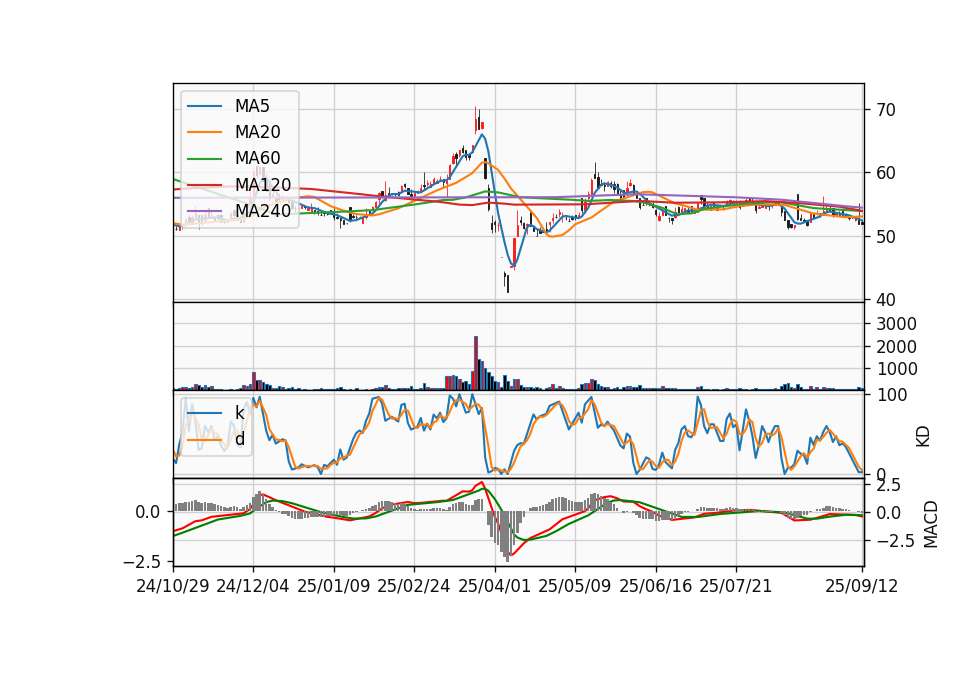Click the deepest MACD histogram bar
The width and height of the screenshot is (960, 690).
point(507,536)
